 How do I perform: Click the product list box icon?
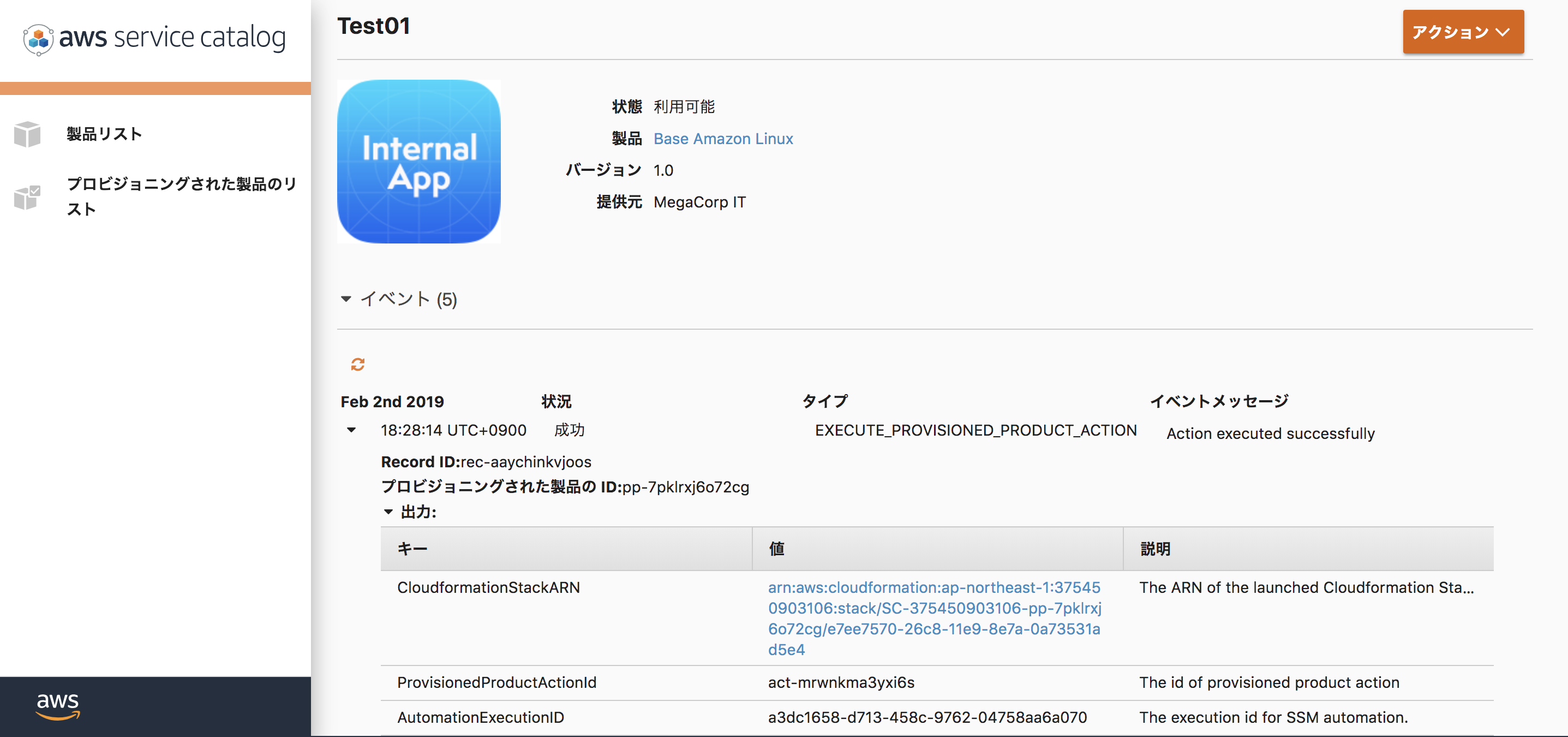27,134
